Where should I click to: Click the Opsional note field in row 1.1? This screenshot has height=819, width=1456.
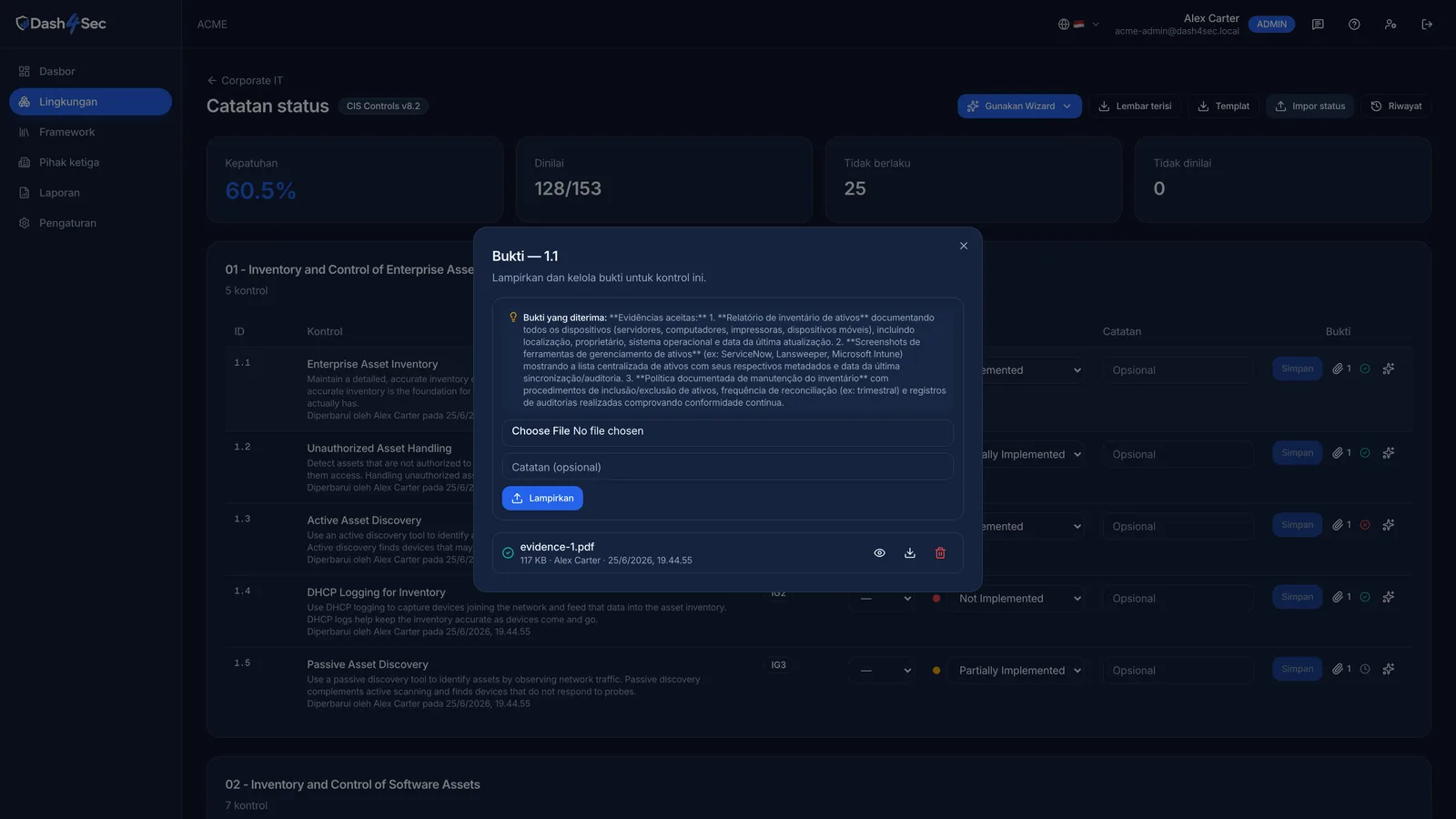1178,370
